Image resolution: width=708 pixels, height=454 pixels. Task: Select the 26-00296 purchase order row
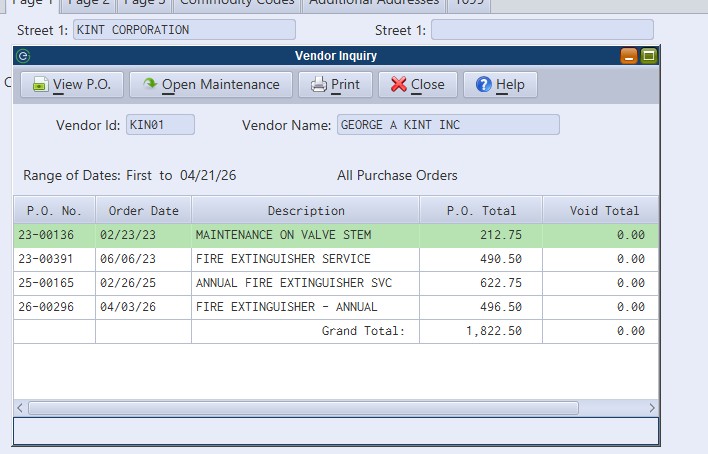(336, 307)
